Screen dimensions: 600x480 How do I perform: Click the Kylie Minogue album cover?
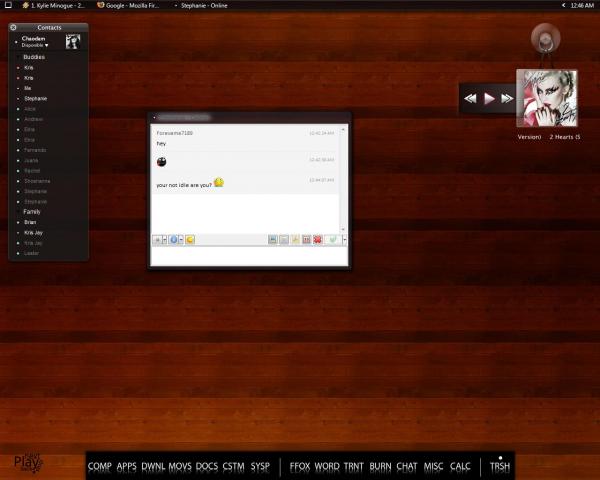click(547, 98)
